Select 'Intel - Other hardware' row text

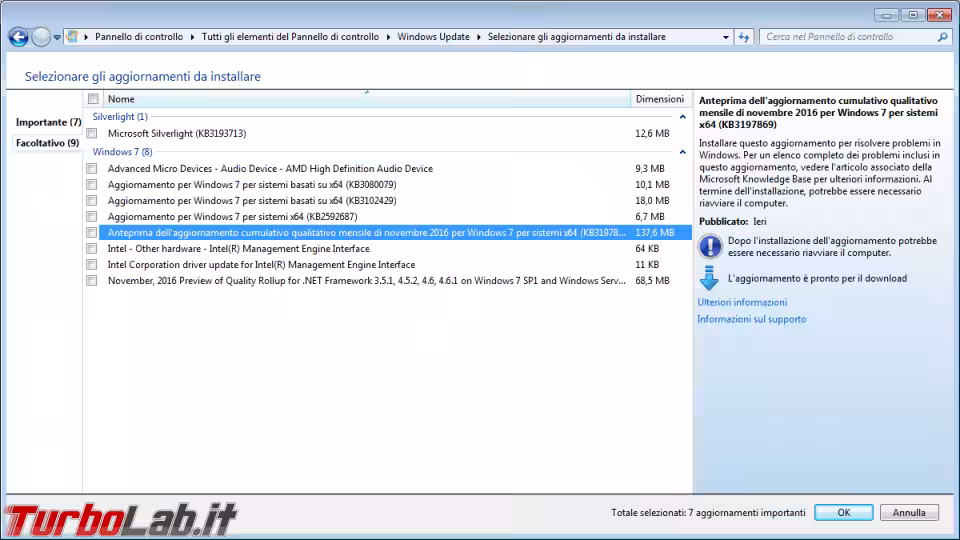coord(238,249)
